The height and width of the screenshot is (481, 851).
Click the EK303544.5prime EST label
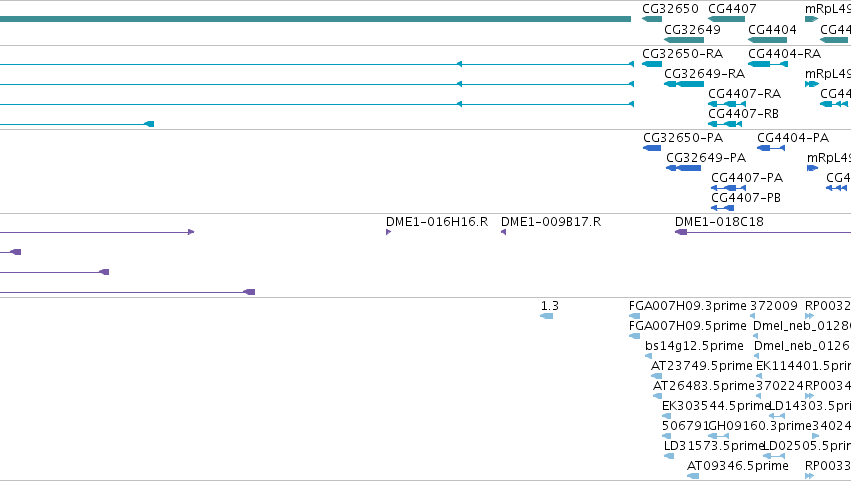pyautogui.click(x=716, y=406)
